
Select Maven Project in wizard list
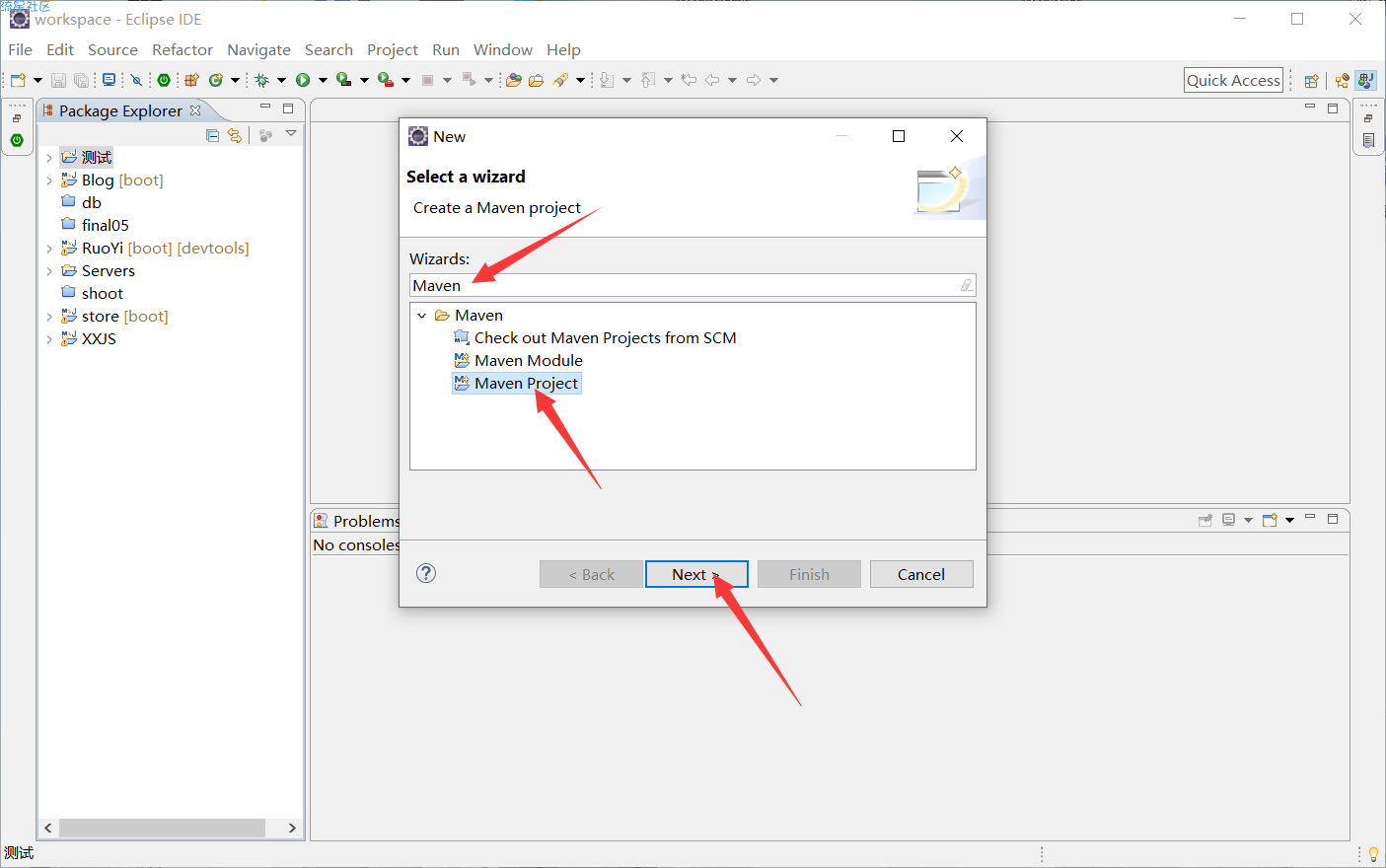tap(517, 383)
